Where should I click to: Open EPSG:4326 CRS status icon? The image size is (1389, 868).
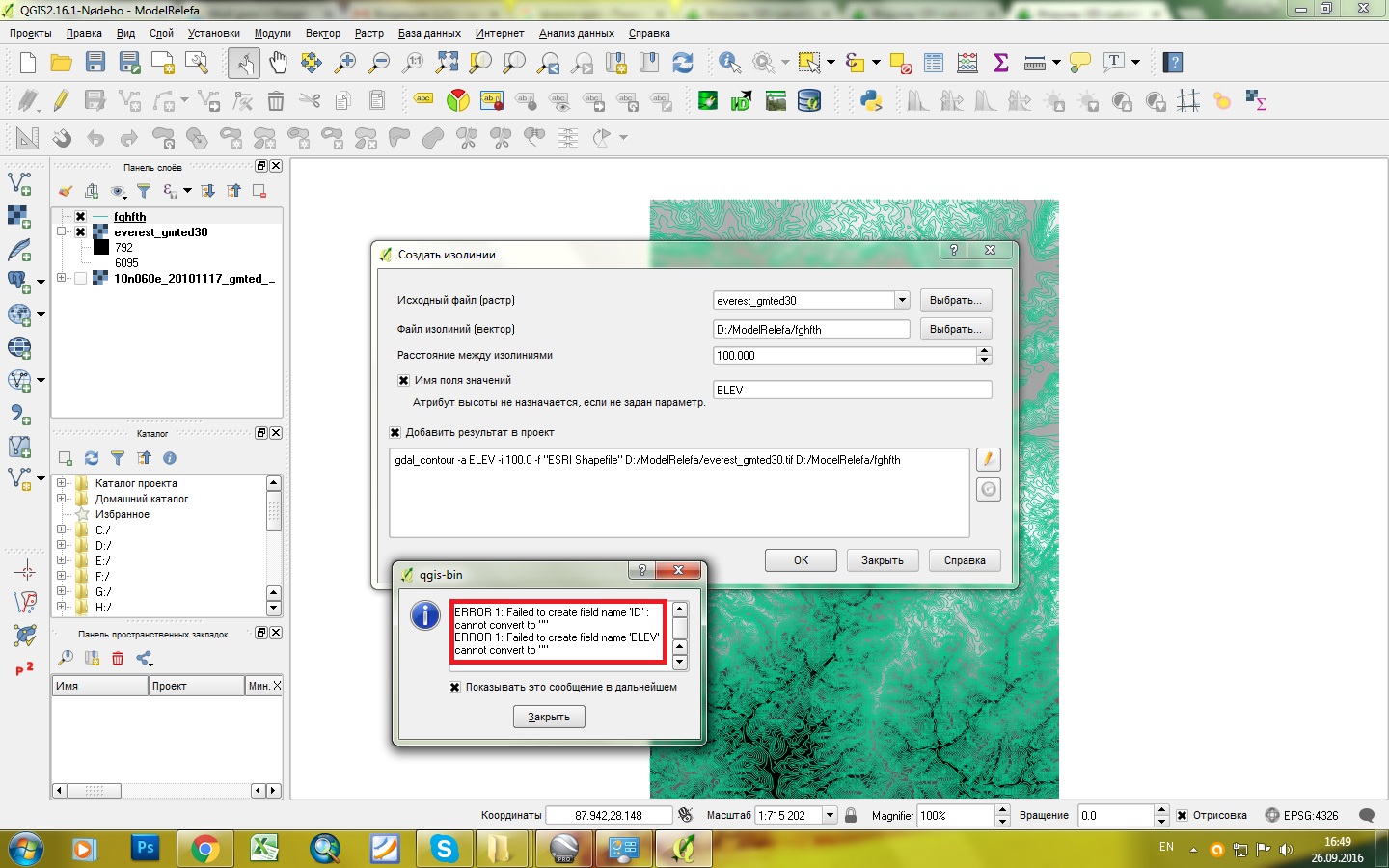click(x=1273, y=815)
